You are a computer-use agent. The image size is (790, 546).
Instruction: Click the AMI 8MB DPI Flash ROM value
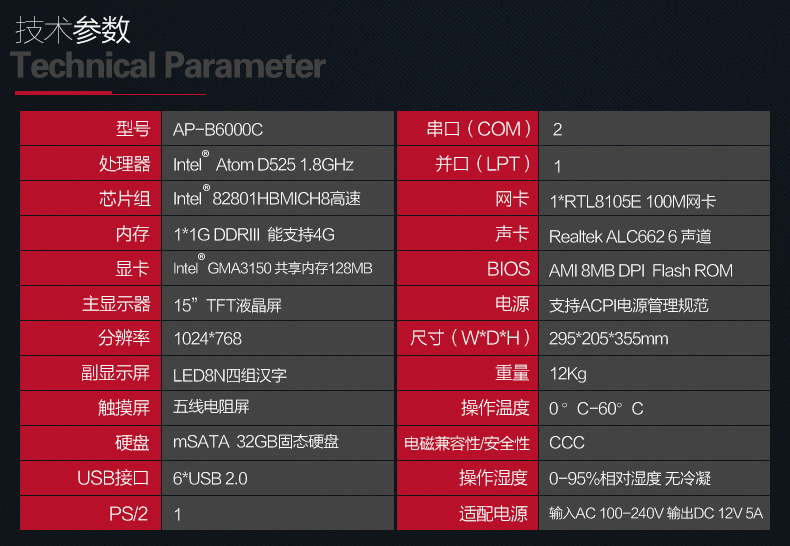(641, 271)
